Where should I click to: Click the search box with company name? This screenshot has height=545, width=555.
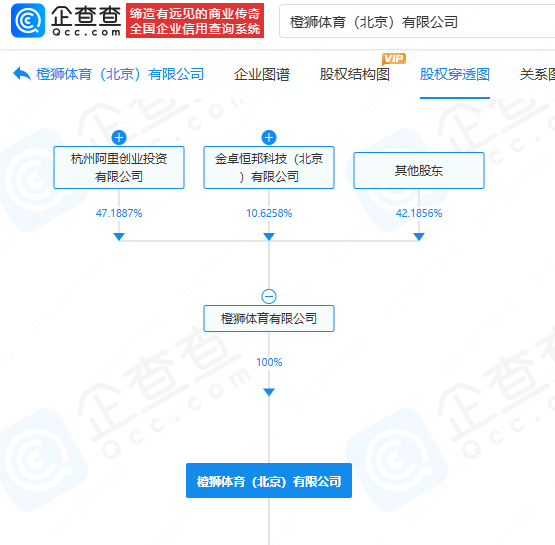click(417, 22)
